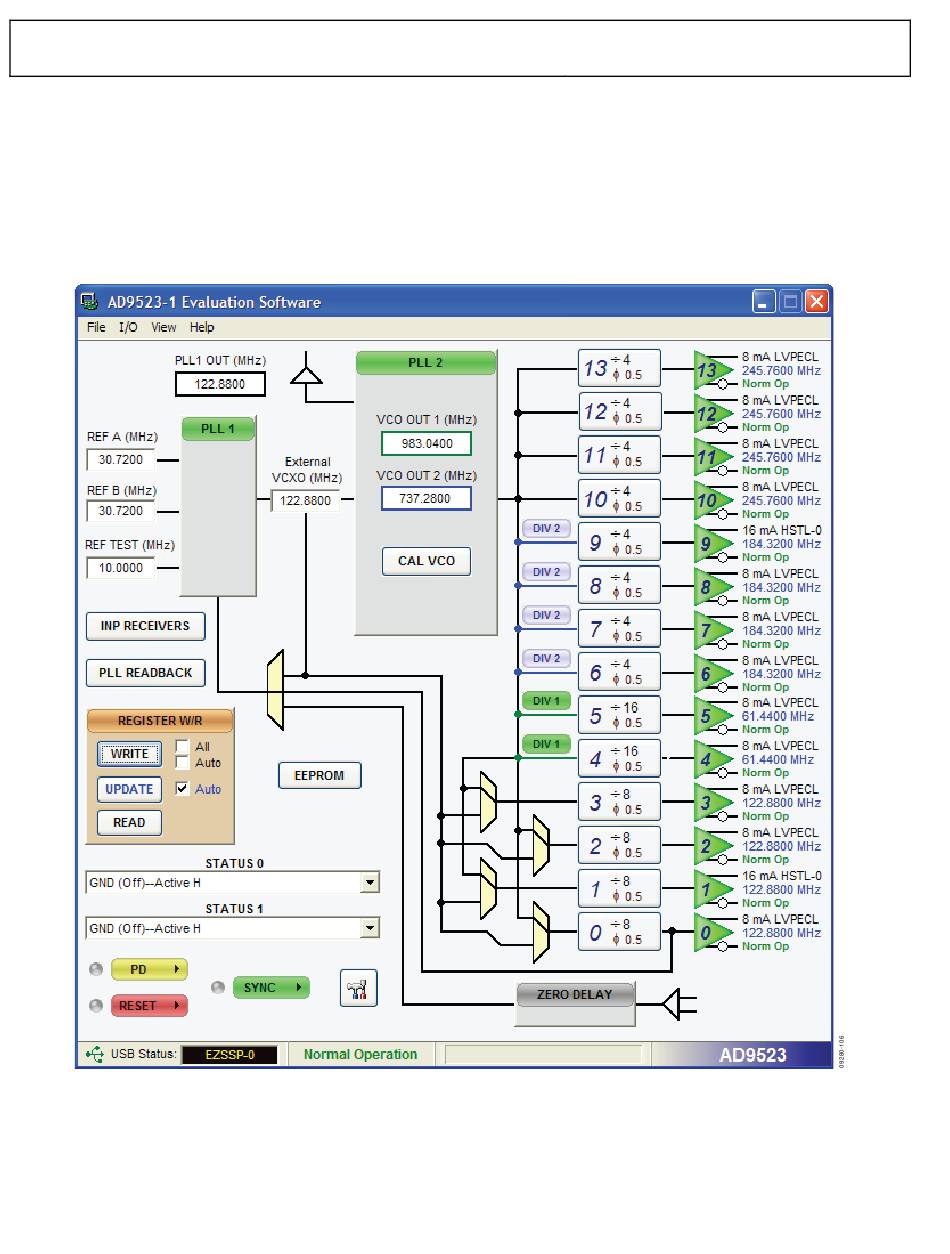Click the mux feeding the channel 3 divider

click(x=488, y=801)
